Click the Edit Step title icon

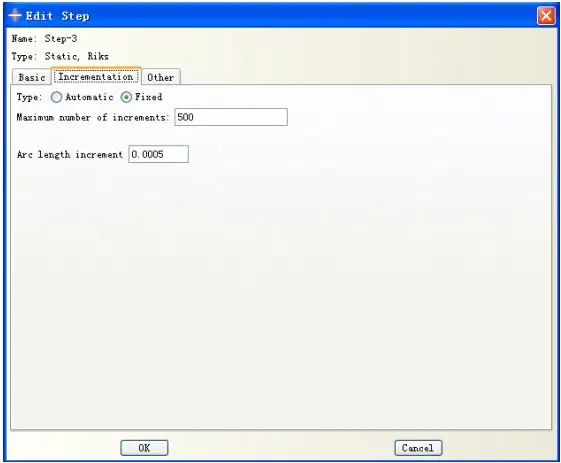point(15,15)
